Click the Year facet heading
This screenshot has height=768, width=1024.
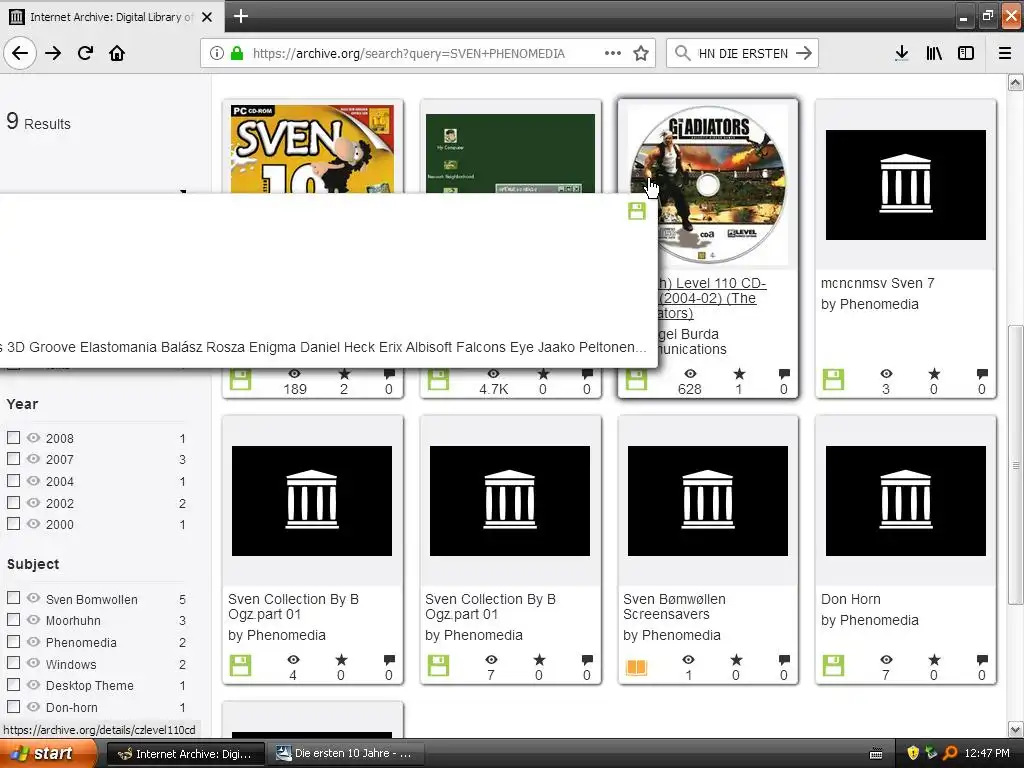22,404
